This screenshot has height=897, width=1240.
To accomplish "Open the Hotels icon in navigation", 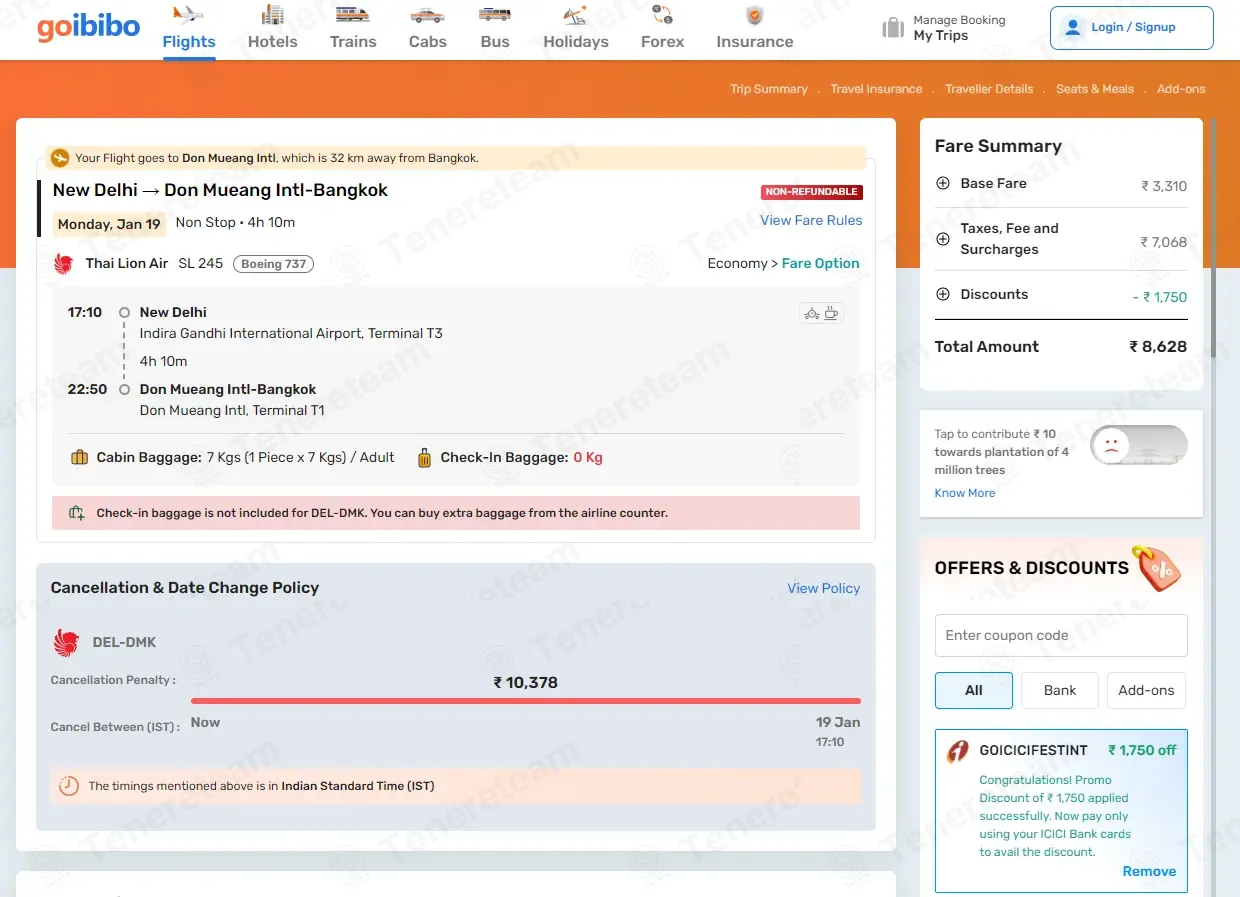I will (272, 15).
